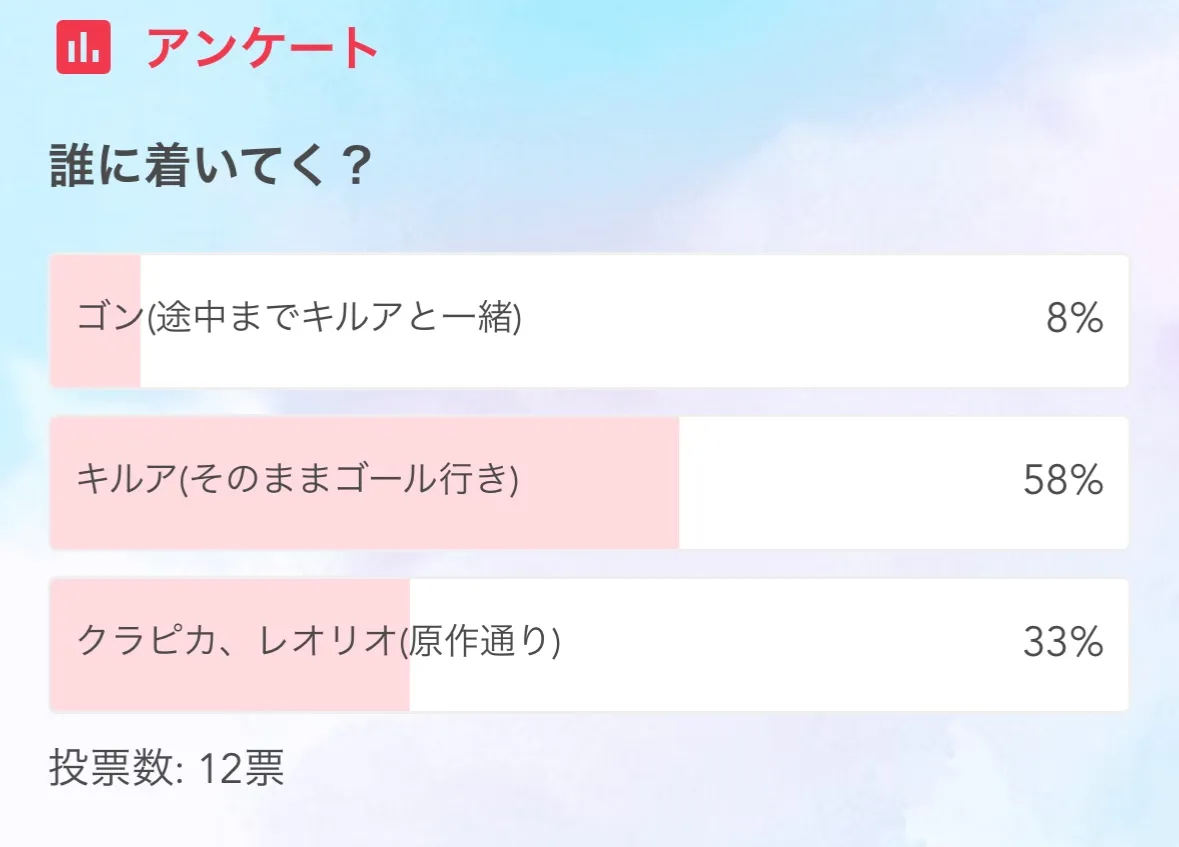Screen dimensions: 1179x847
Task: Click the 投票数: 12票 vote count
Action: coord(166,769)
